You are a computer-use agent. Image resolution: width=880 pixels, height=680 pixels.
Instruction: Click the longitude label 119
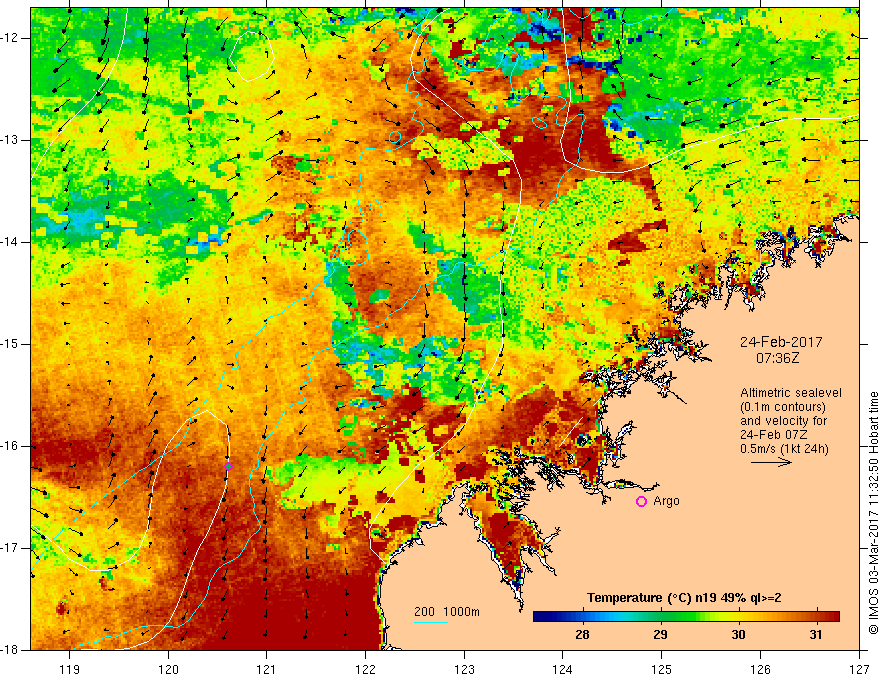tap(70, 669)
